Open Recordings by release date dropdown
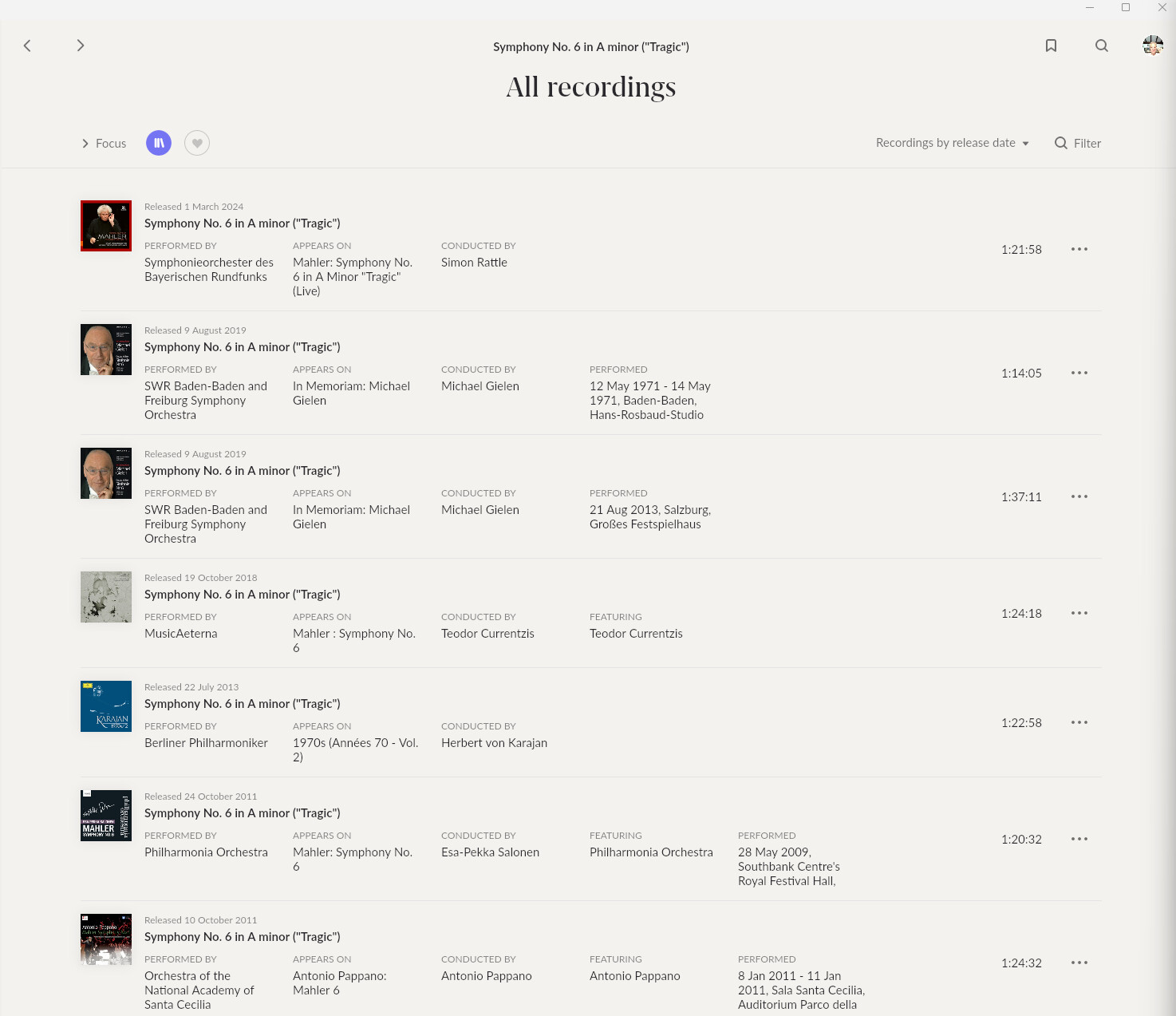The image size is (1176, 1016). tap(953, 143)
